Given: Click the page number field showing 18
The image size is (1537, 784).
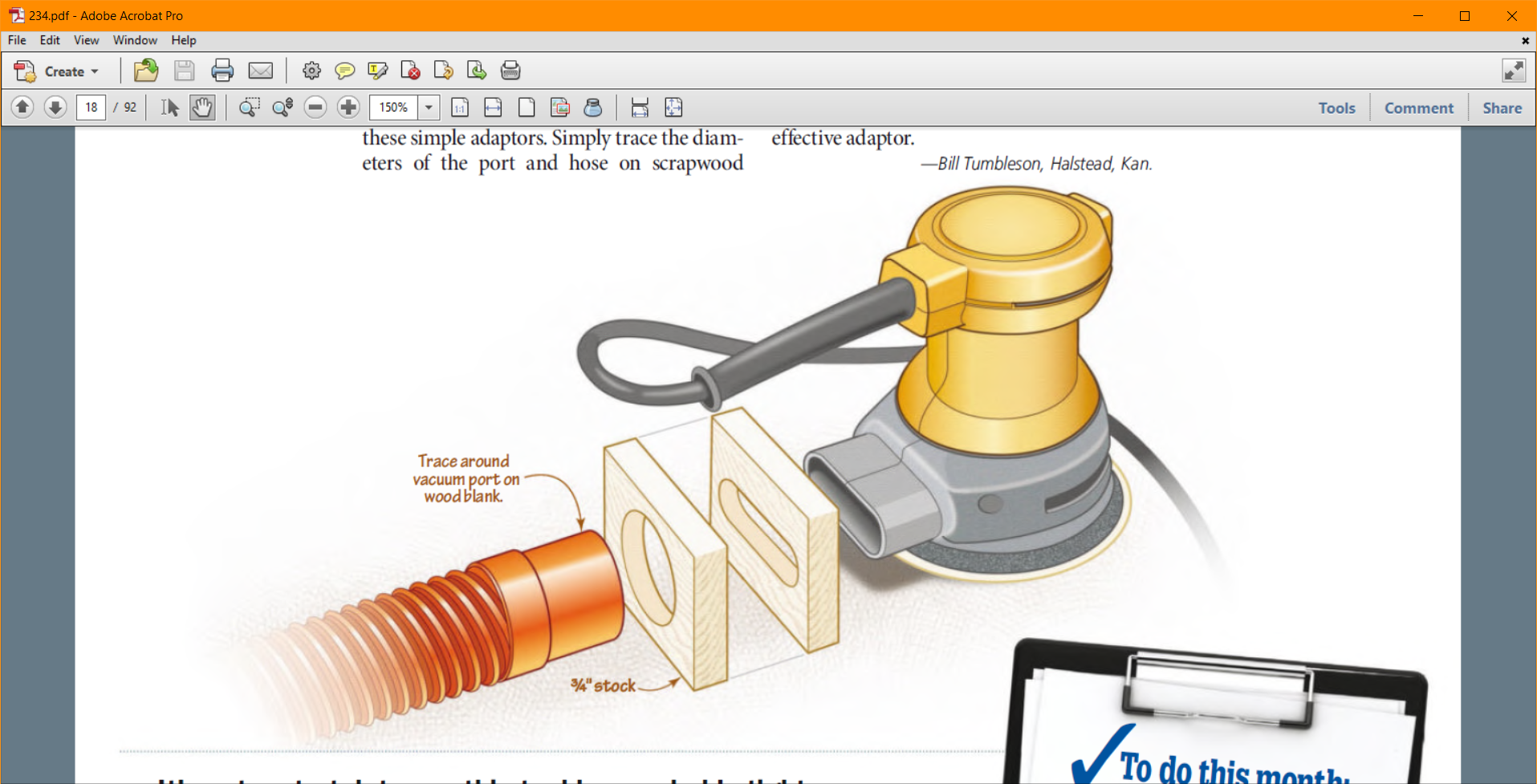Looking at the screenshot, I should (91, 107).
